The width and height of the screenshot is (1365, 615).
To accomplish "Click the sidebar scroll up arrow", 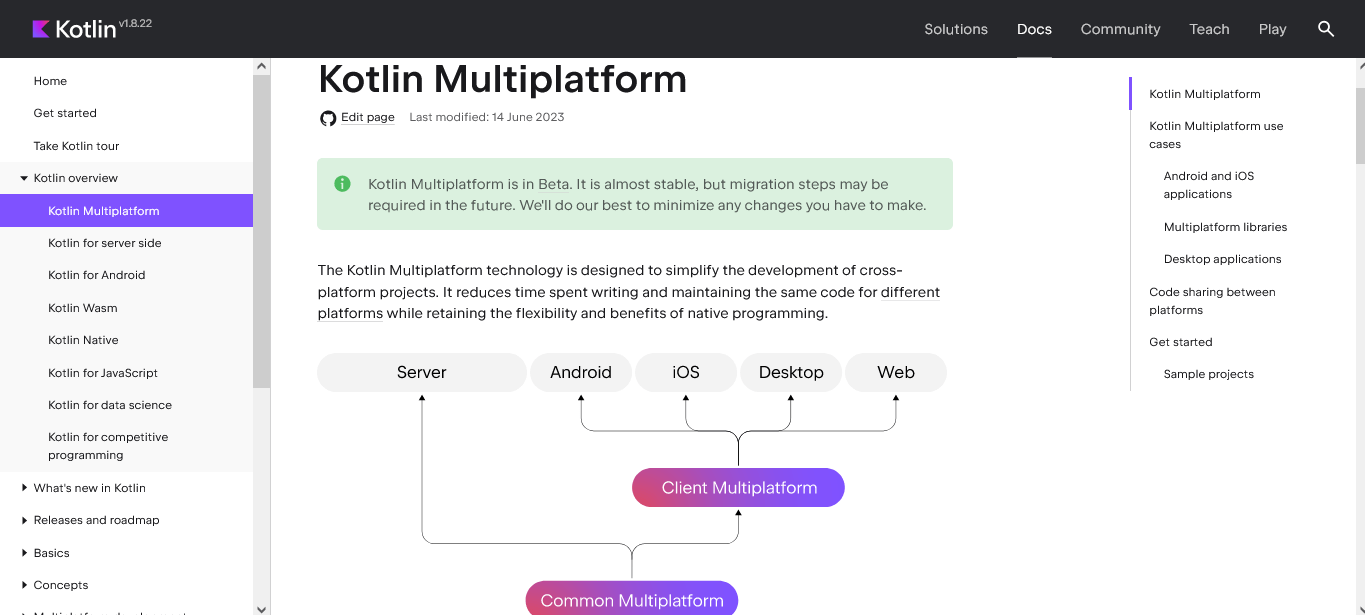I will [262, 66].
